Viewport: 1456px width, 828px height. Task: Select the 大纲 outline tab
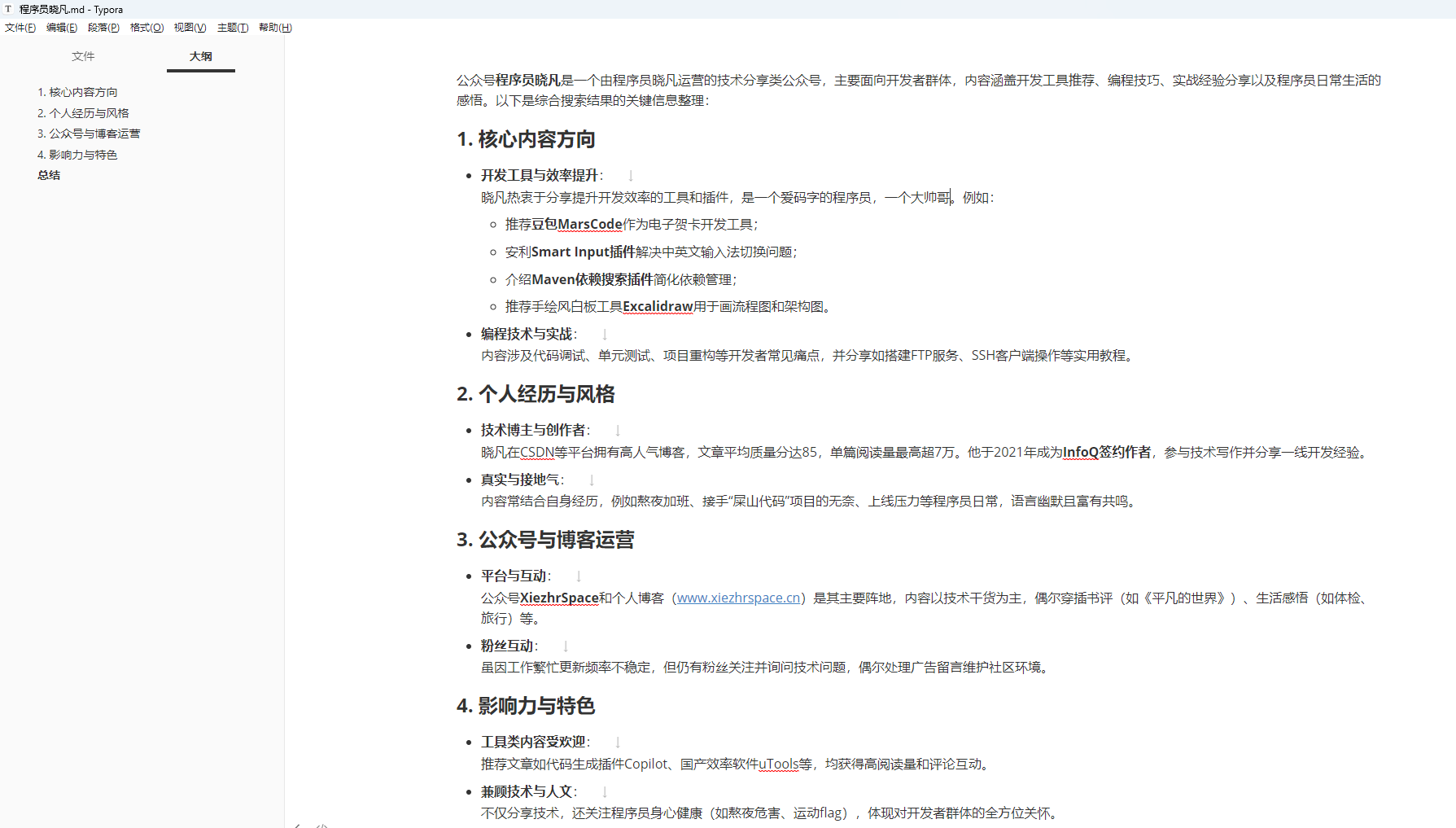click(x=200, y=56)
